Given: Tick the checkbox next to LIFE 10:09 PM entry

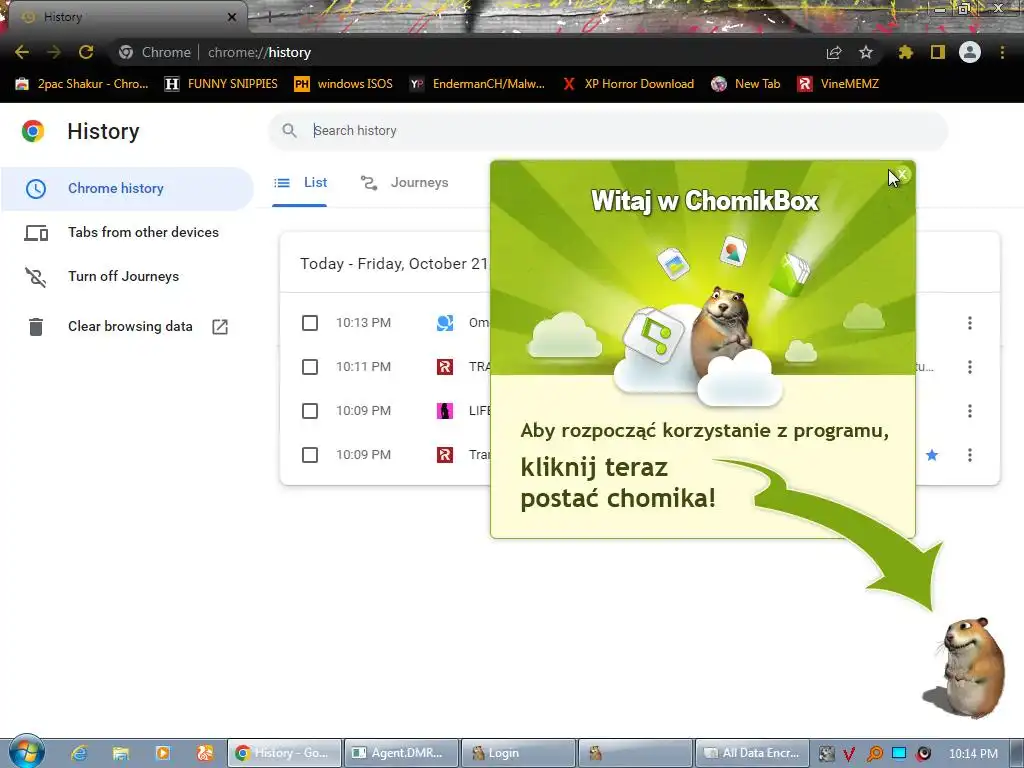Looking at the screenshot, I should click(x=310, y=411).
